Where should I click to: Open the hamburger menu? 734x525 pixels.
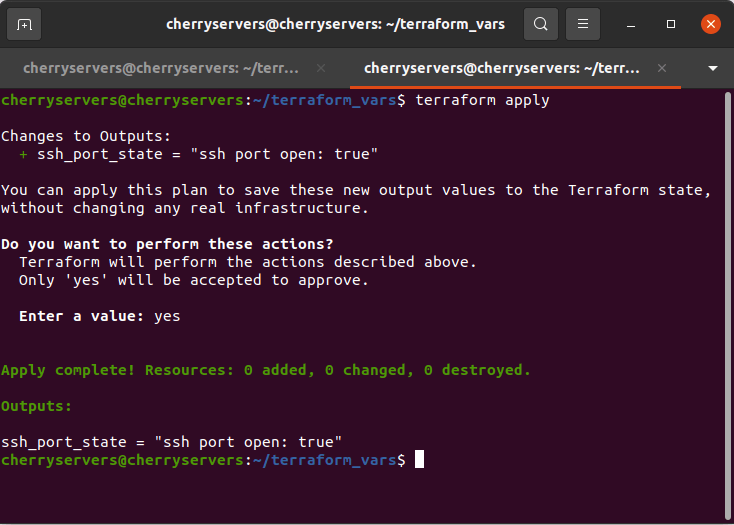(584, 24)
